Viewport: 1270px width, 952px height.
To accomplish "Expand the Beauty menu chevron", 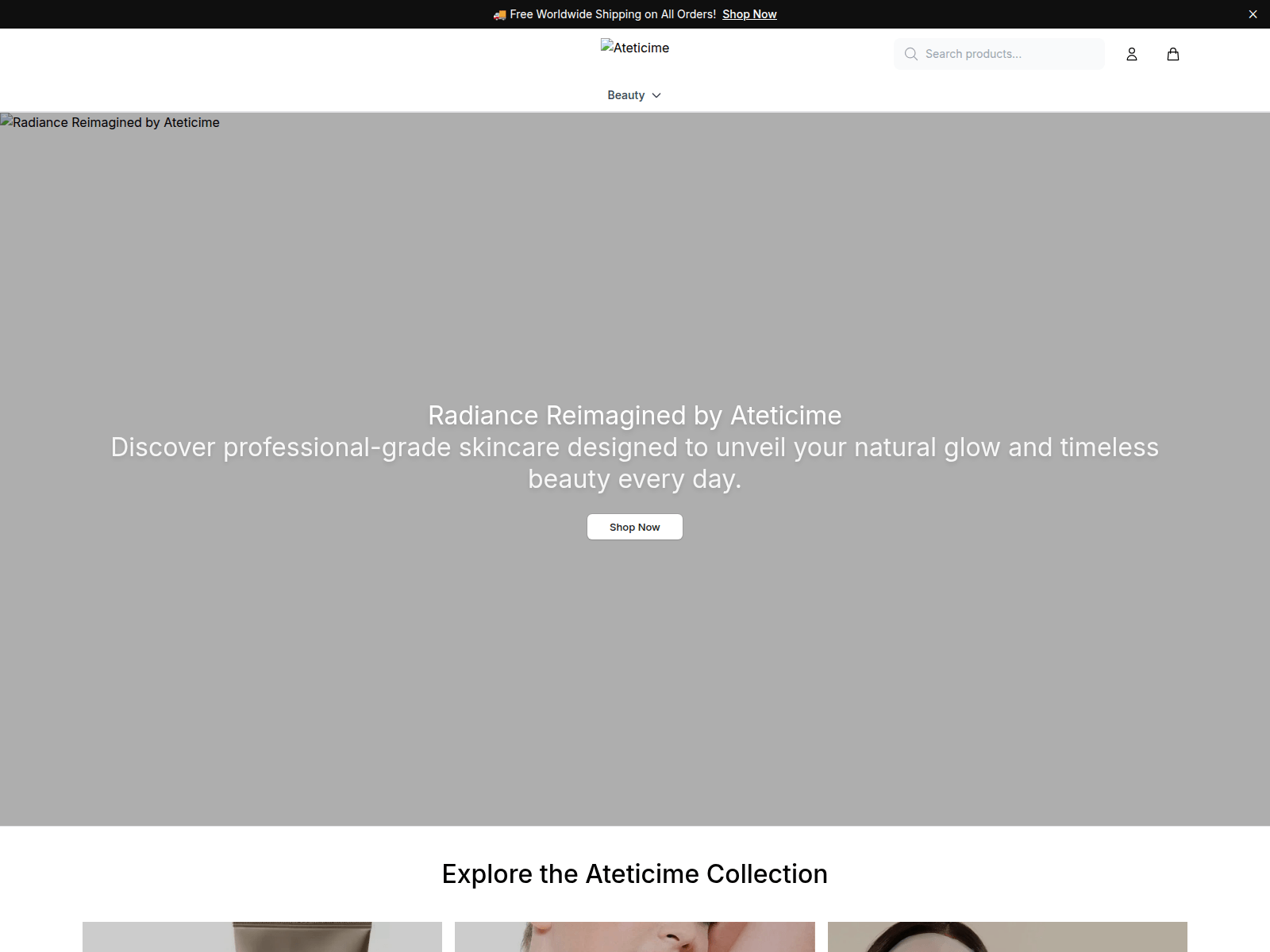I will tap(656, 95).
